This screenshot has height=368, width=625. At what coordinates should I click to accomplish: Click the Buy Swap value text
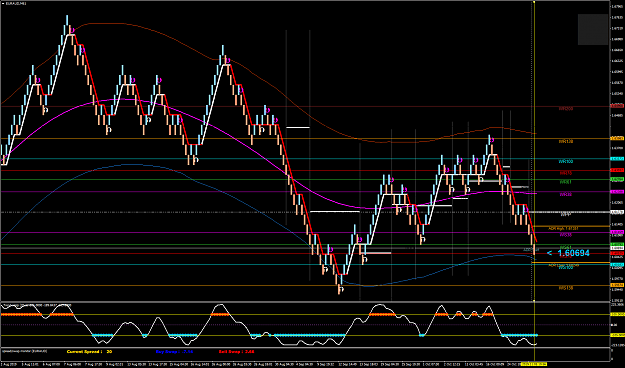pyautogui.click(x=174, y=352)
